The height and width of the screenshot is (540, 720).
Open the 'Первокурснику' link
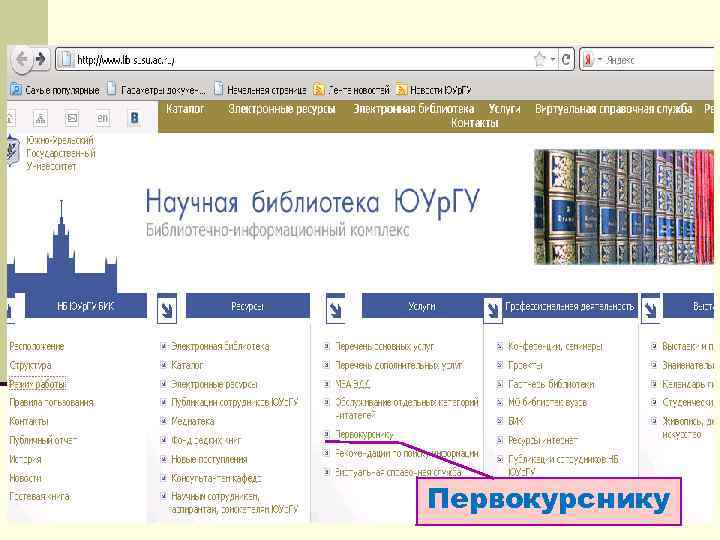tap(365, 434)
